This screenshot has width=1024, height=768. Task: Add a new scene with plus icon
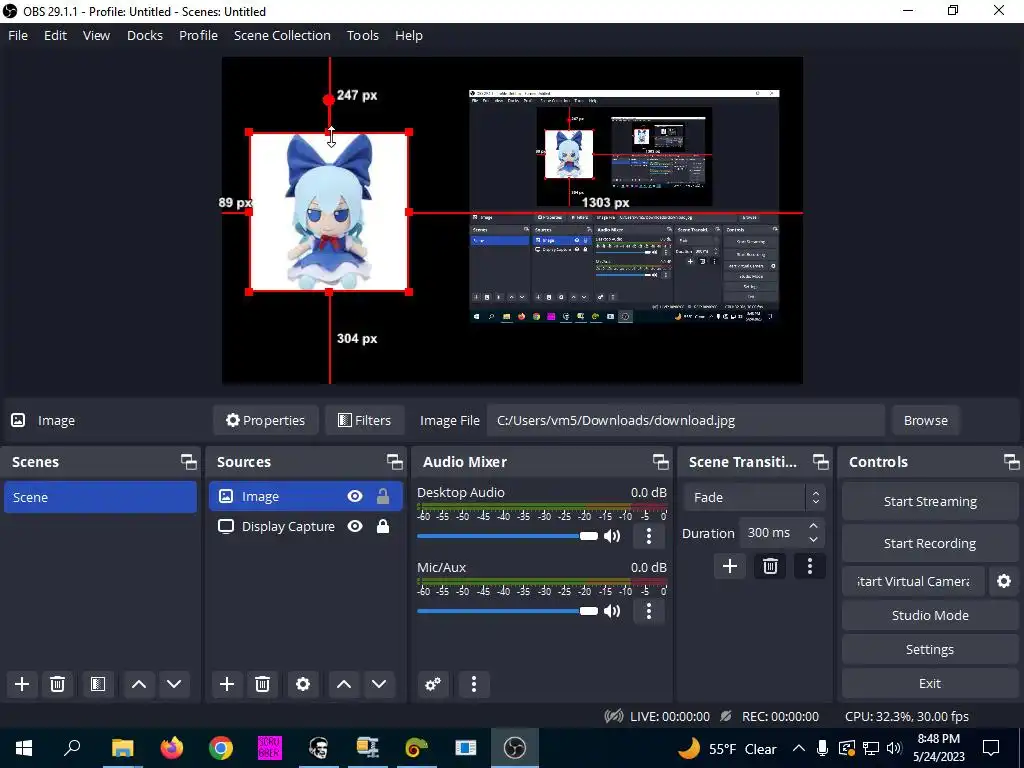click(22, 684)
